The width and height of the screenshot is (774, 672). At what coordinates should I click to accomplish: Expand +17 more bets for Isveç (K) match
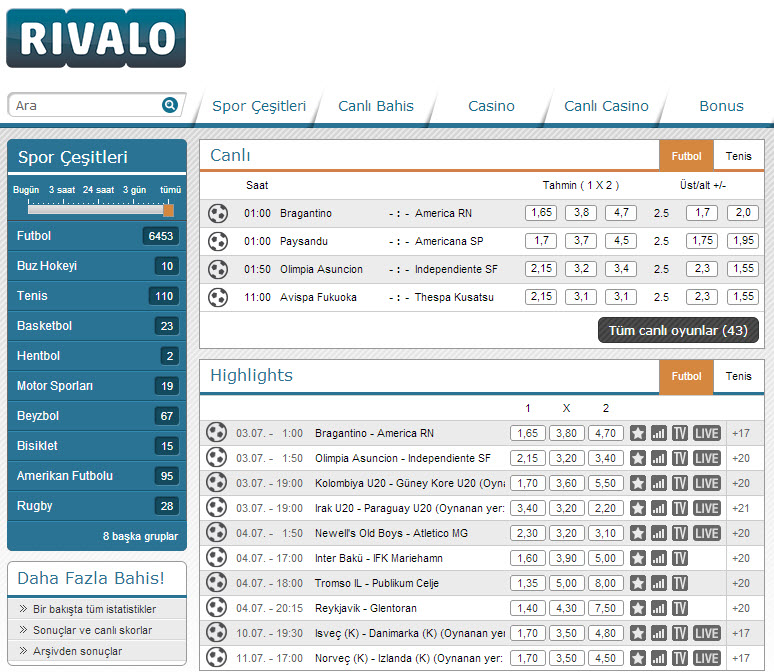[x=740, y=633]
